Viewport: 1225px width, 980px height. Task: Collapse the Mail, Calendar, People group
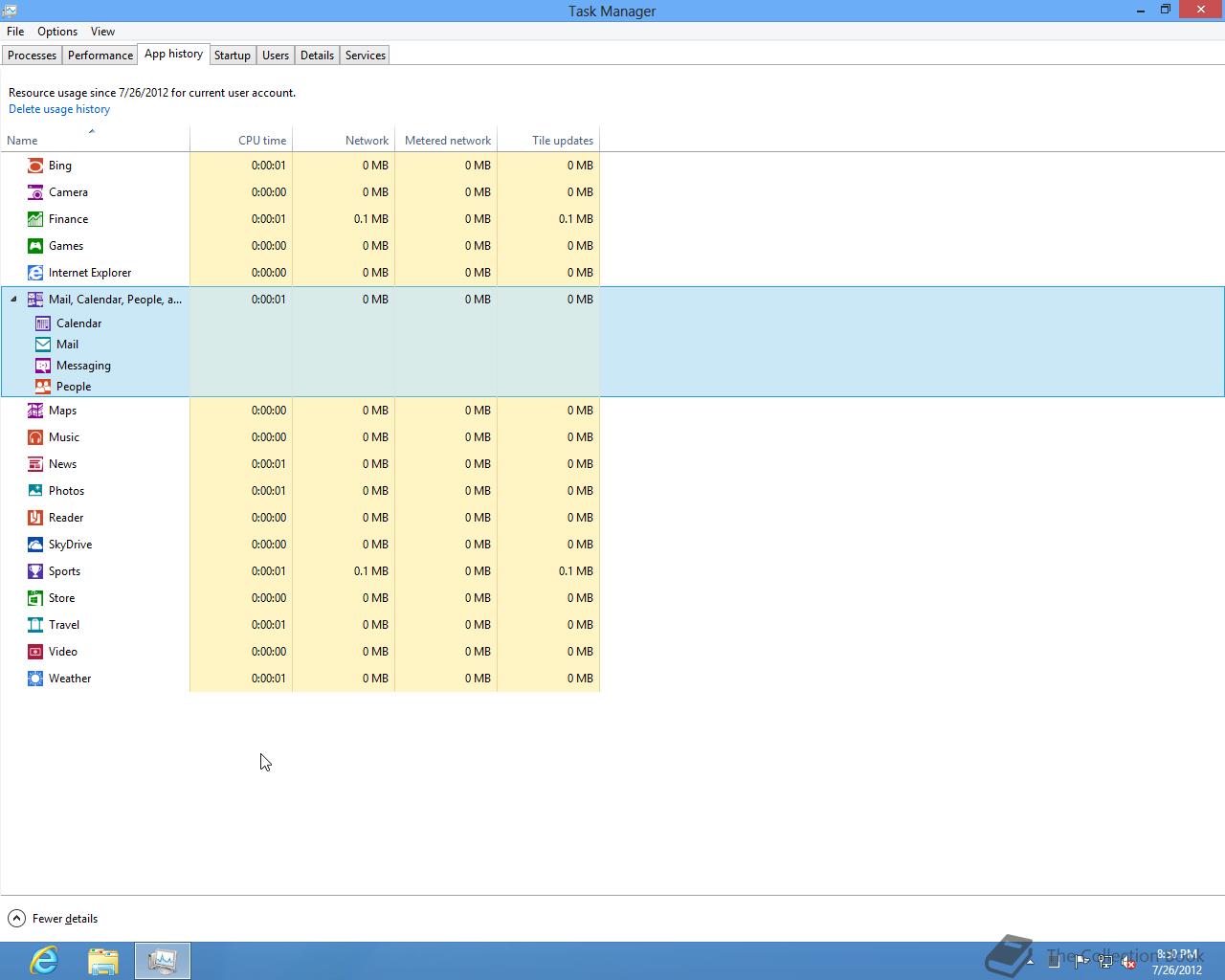[x=13, y=300]
